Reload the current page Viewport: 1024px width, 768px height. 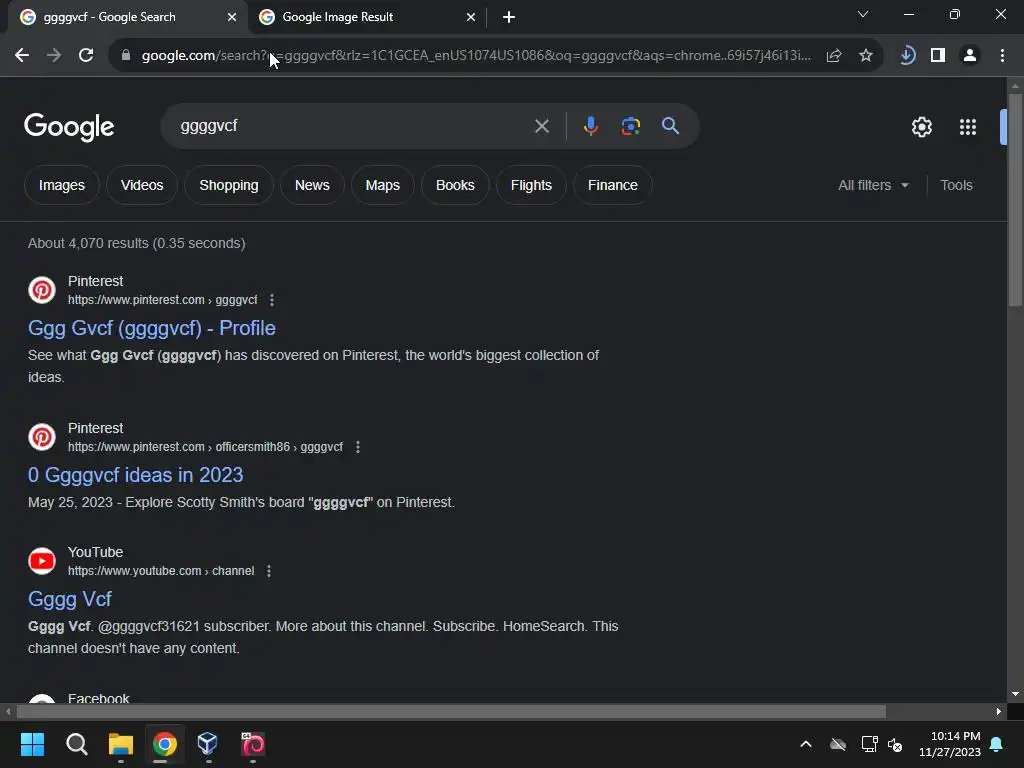(86, 56)
